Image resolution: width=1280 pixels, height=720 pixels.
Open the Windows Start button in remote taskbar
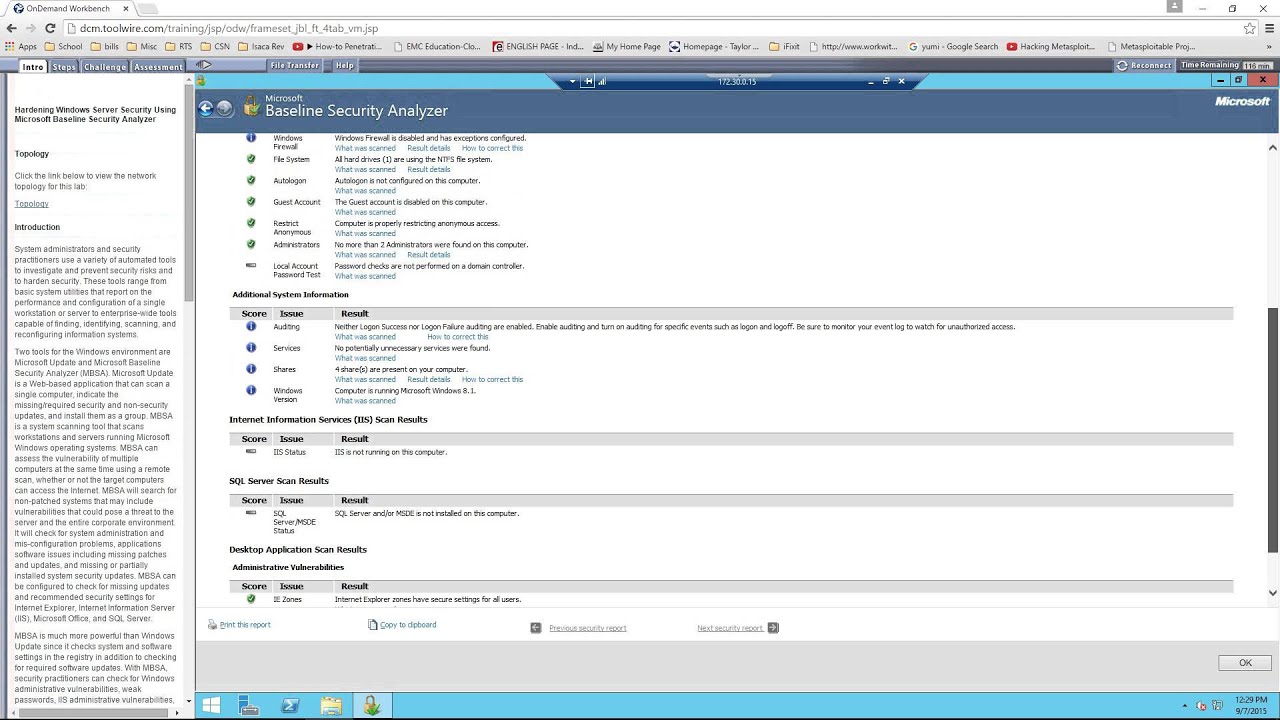coord(211,706)
